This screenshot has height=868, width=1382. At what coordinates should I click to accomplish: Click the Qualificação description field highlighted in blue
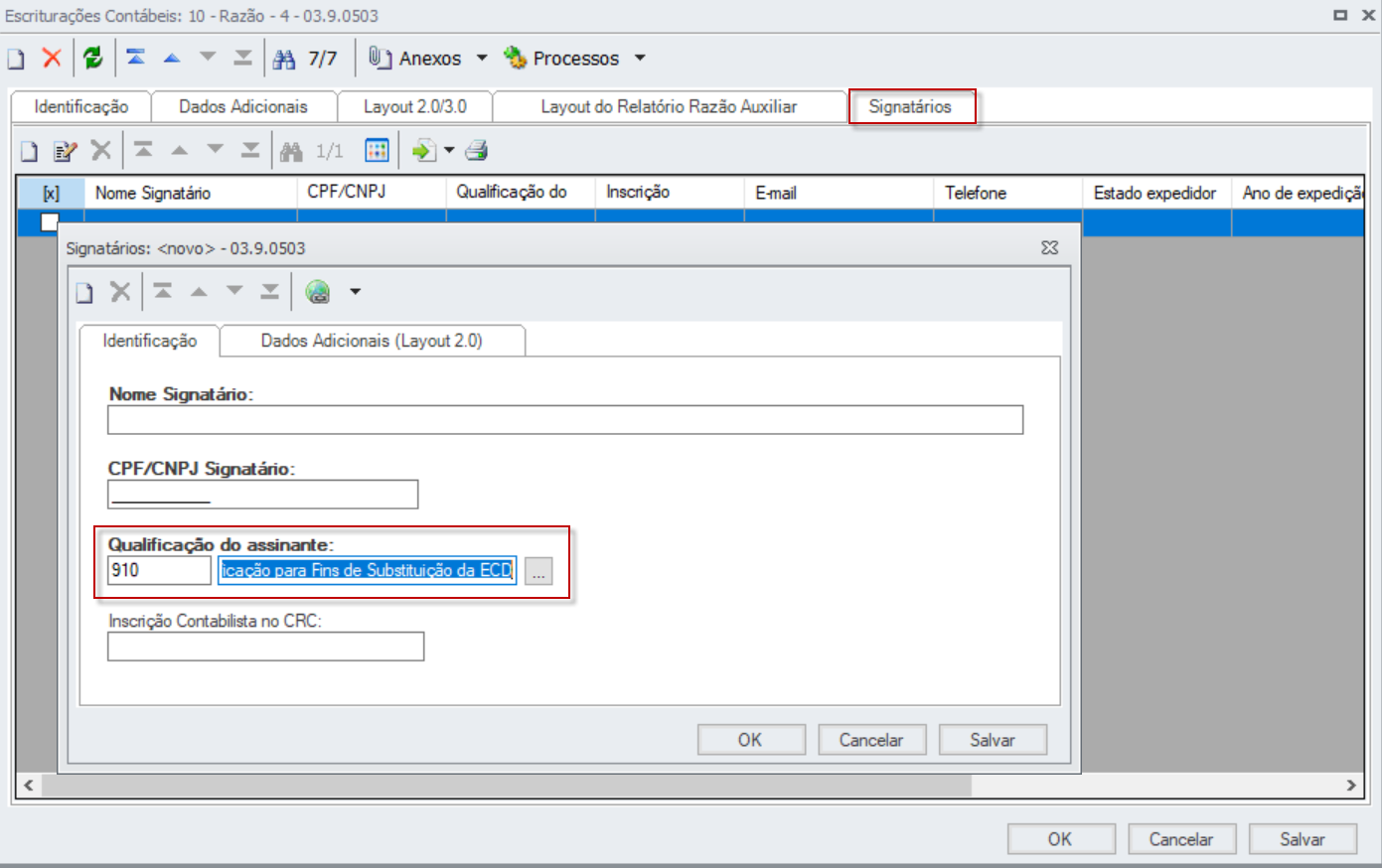tap(368, 570)
